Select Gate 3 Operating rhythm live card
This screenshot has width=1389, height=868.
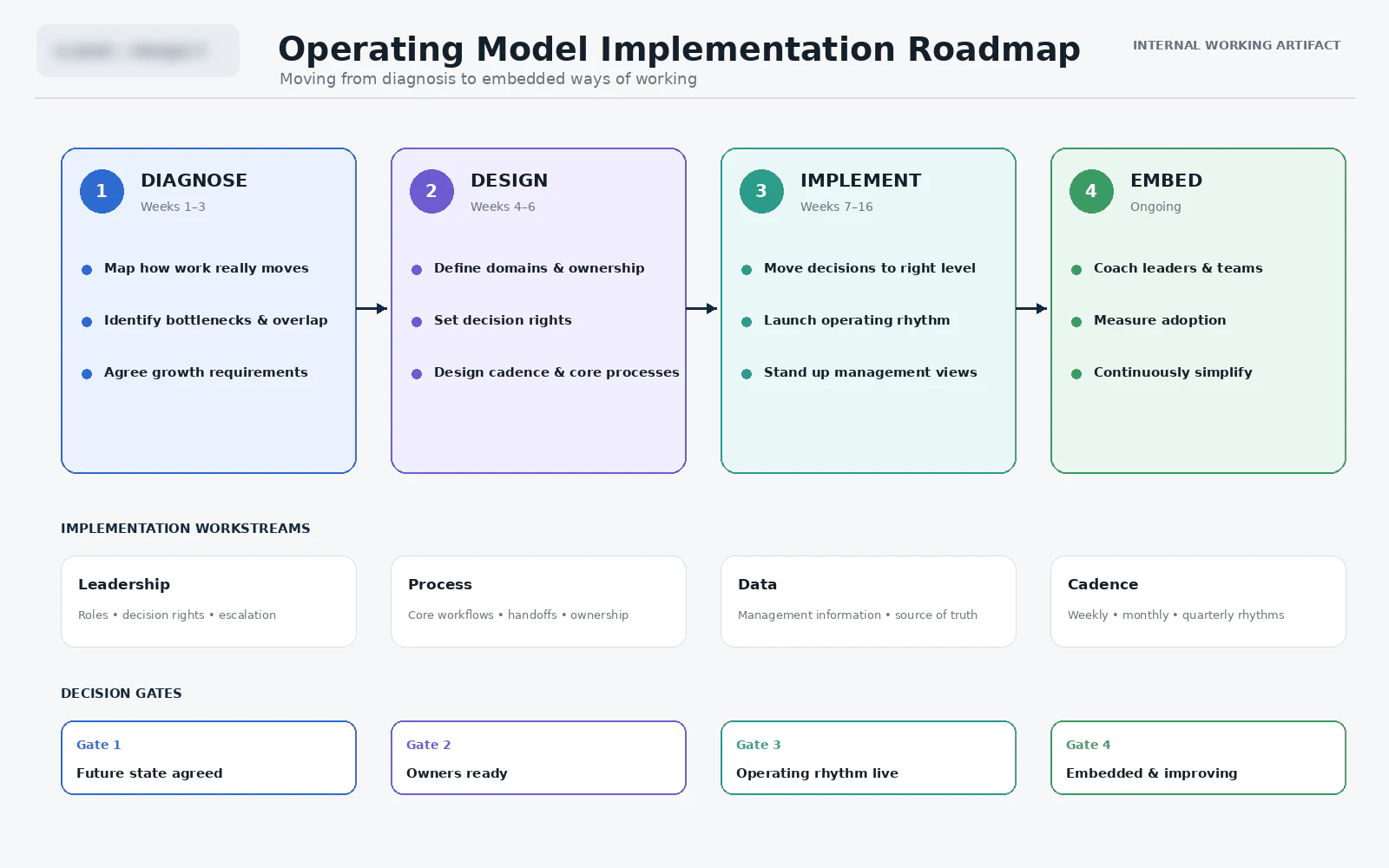click(x=868, y=758)
